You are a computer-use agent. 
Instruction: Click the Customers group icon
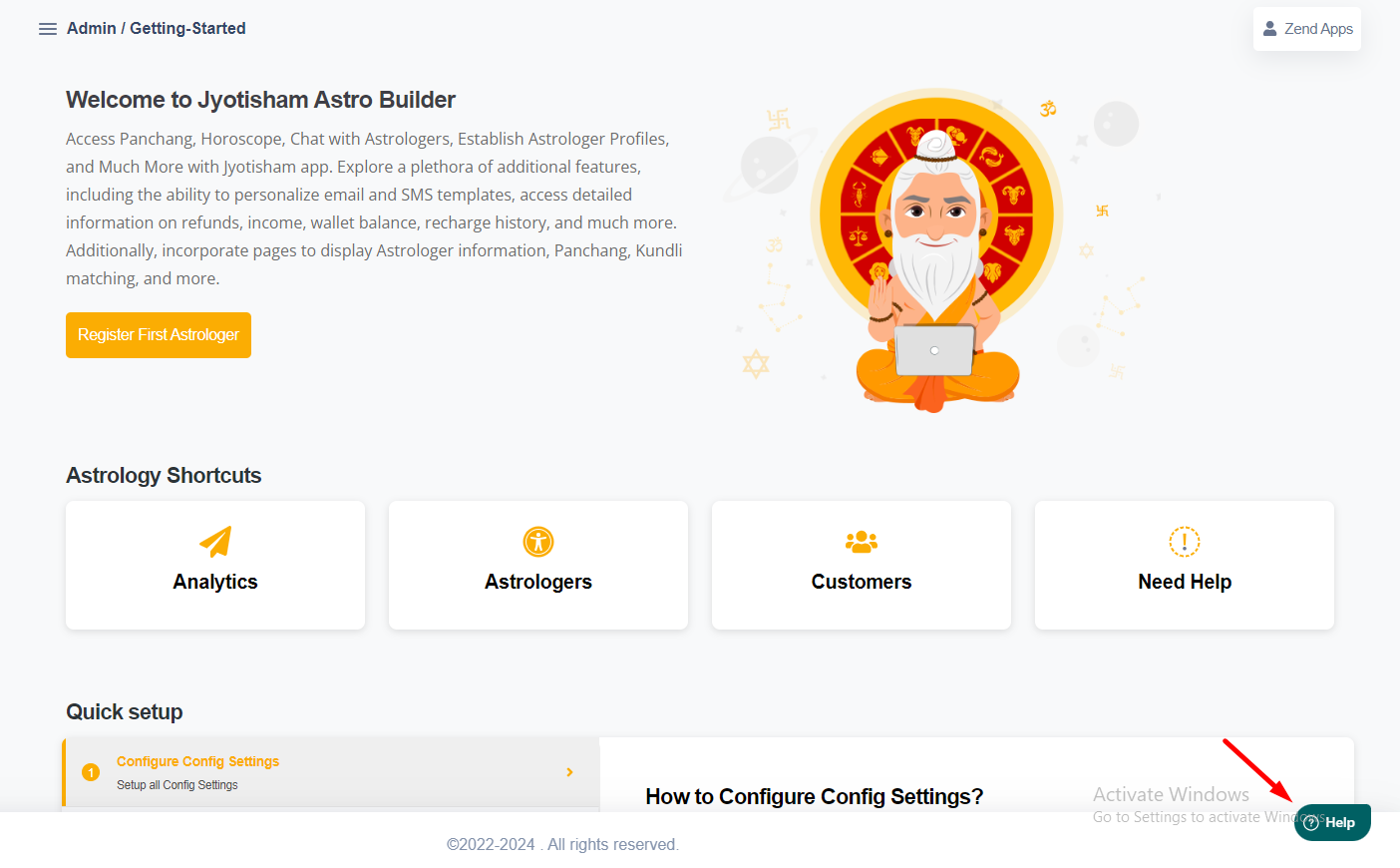point(862,542)
